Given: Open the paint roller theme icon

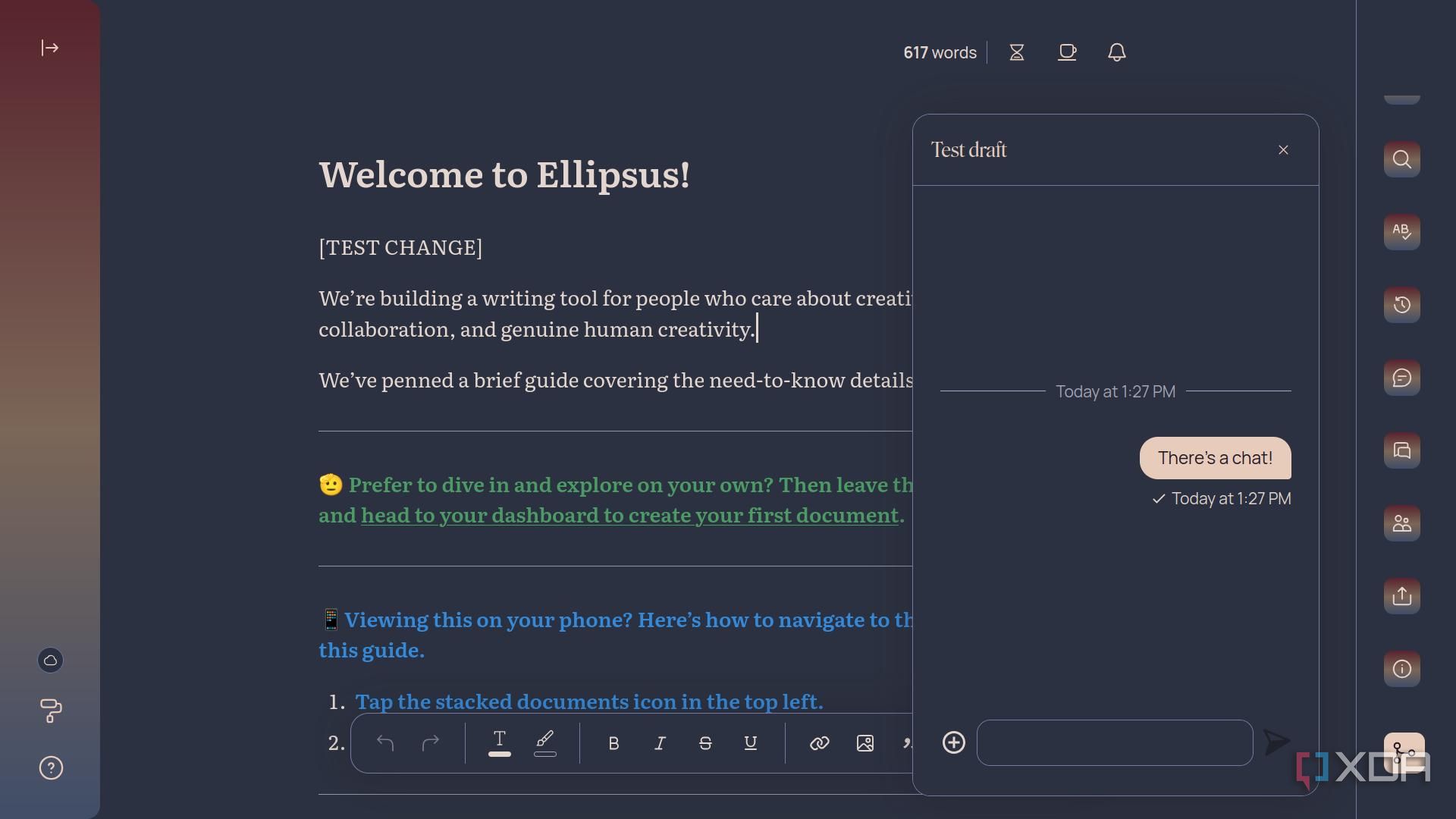Looking at the screenshot, I should point(51,711).
